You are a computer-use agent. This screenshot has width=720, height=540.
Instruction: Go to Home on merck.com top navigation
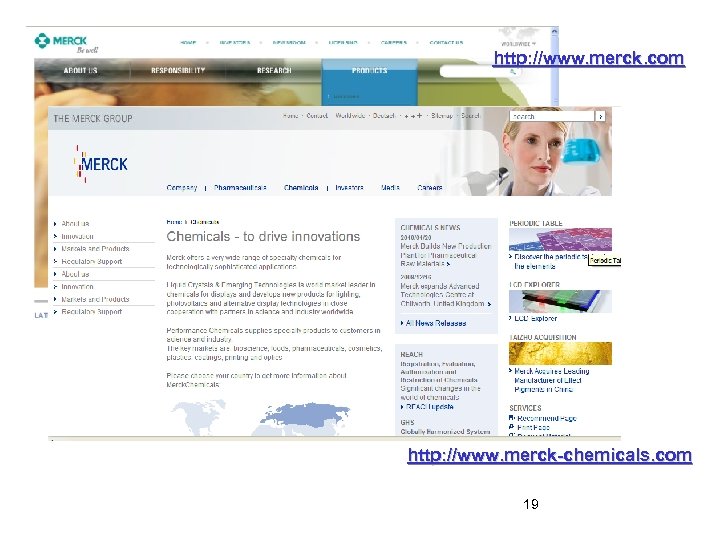(188, 43)
